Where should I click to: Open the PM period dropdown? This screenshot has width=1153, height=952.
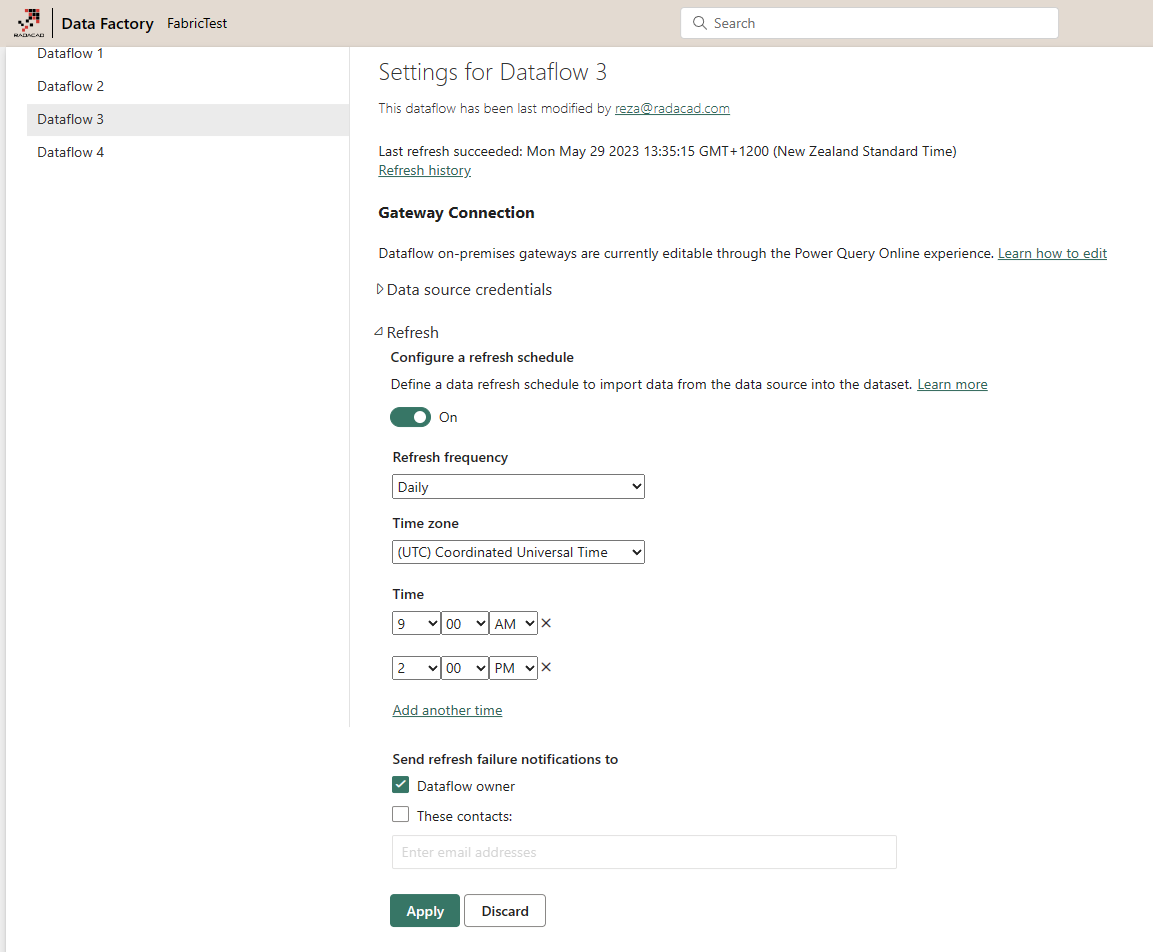[x=514, y=668]
